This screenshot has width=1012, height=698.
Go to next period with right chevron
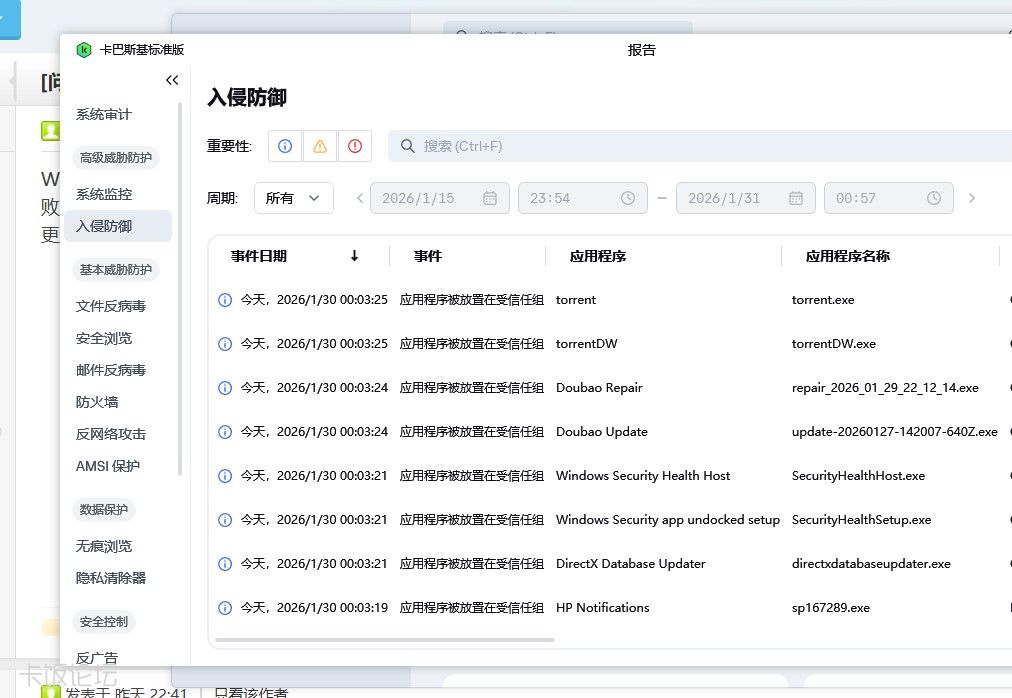971,198
